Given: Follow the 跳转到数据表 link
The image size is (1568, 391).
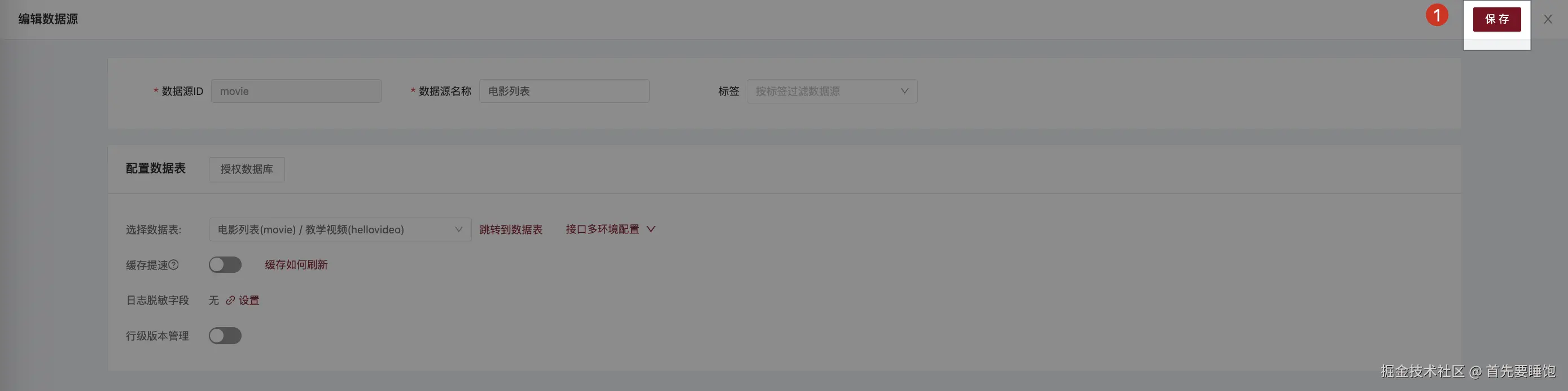Looking at the screenshot, I should tap(511, 229).
